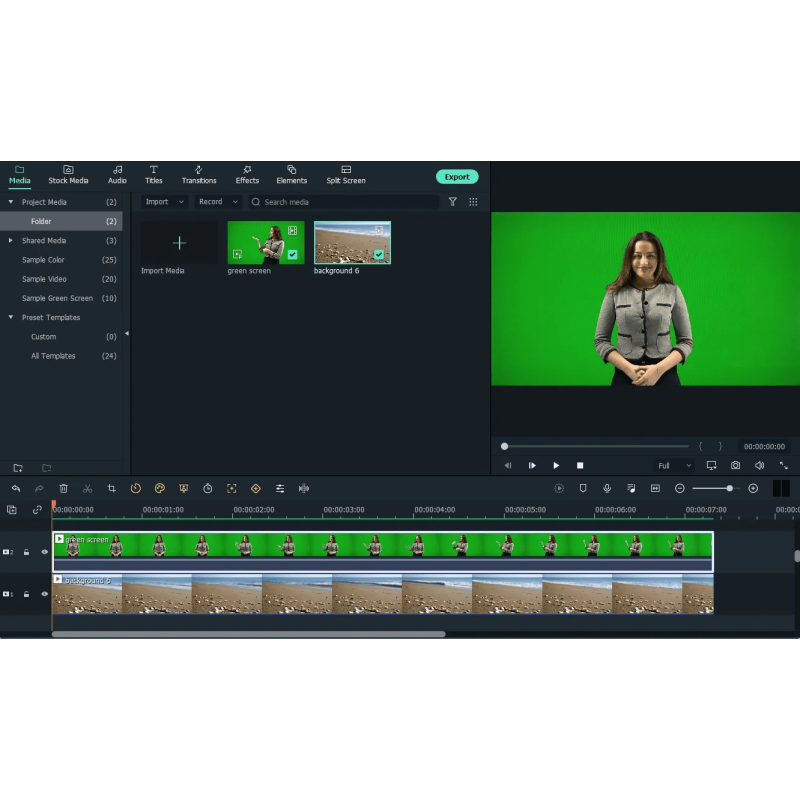The width and height of the screenshot is (800, 800).
Task: Open the Effects tab
Action: point(247,175)
